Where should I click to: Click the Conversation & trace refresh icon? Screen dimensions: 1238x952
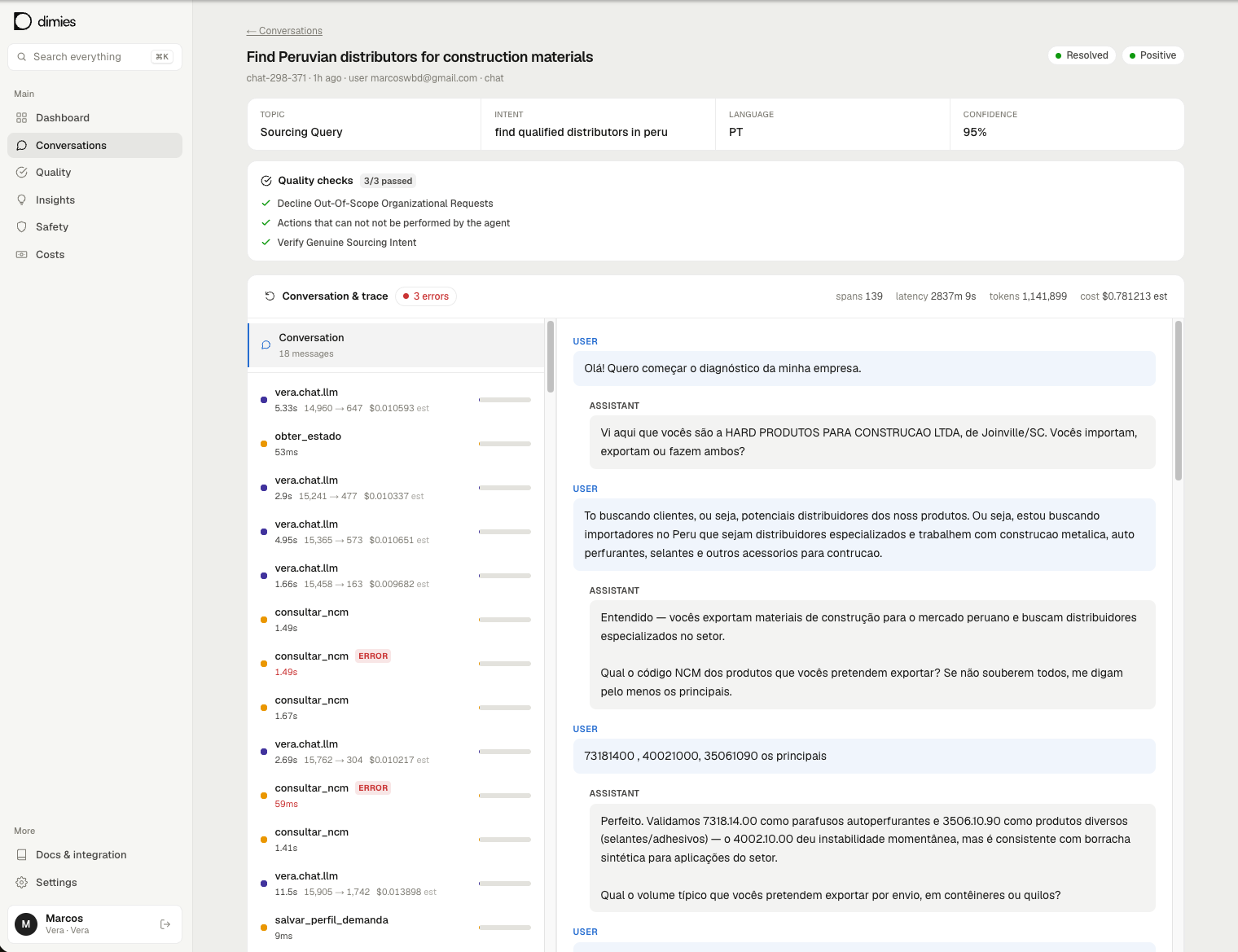click(x=270, y=296)
